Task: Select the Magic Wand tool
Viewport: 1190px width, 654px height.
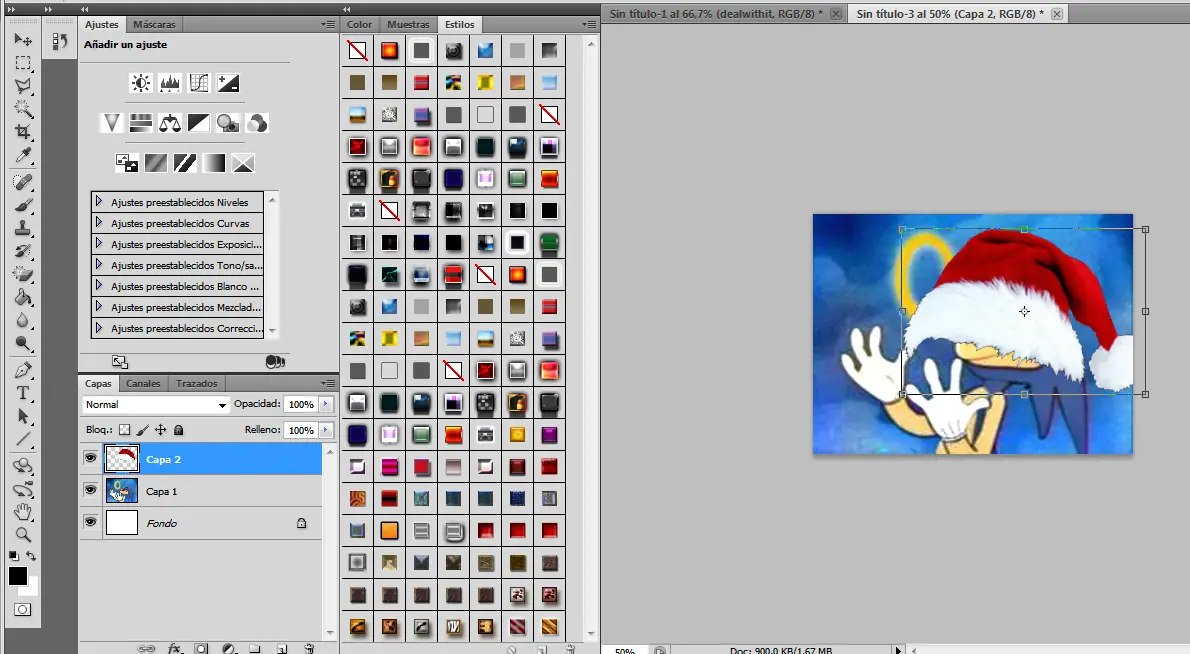Action: (22, 109)
